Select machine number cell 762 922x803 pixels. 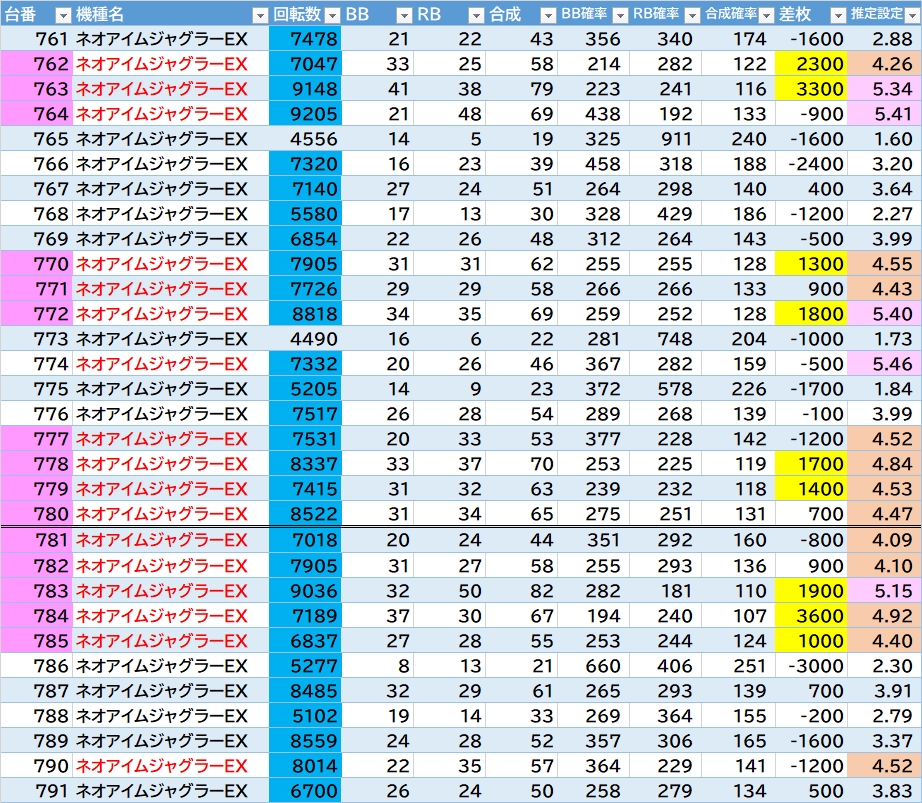pos(36,63)
